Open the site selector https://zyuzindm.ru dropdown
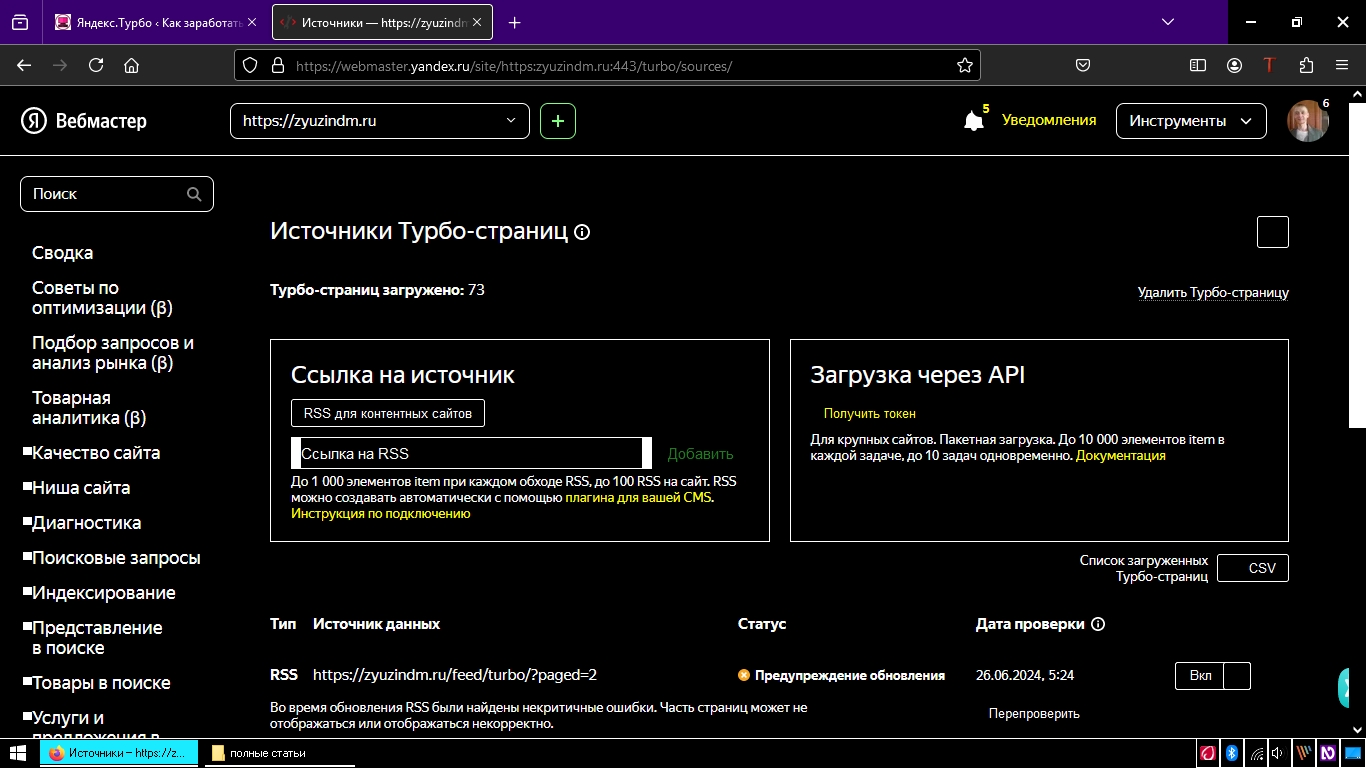 click(x=380, y=121)
